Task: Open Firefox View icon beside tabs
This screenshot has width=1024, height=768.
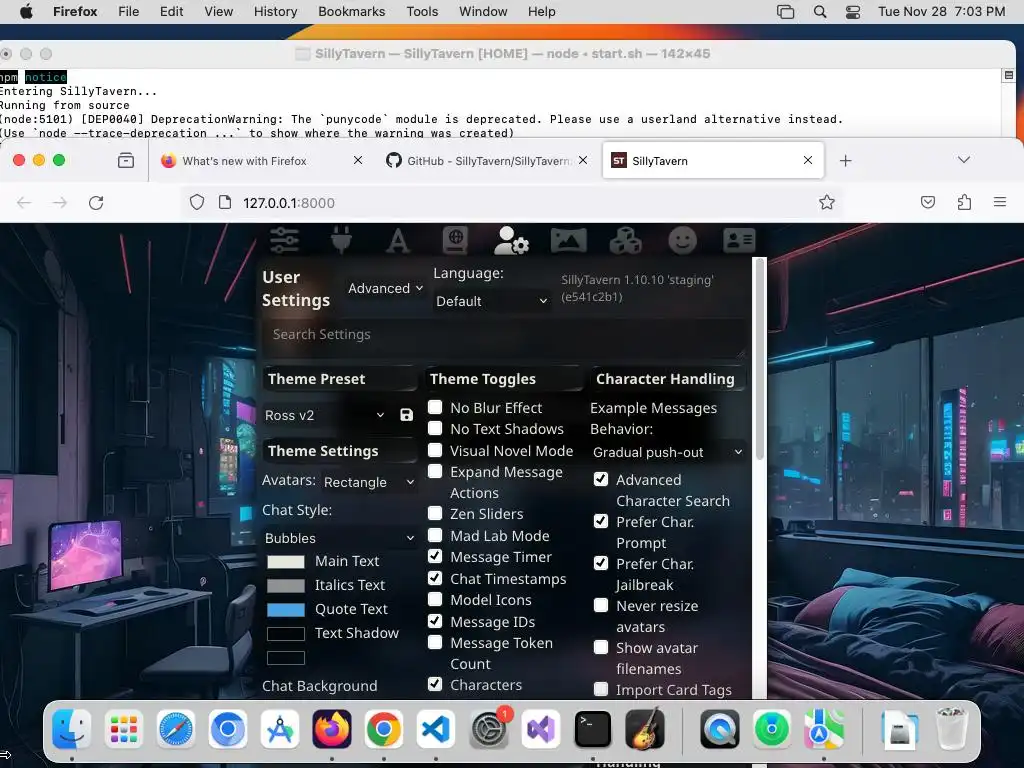Action: point(126,160)
